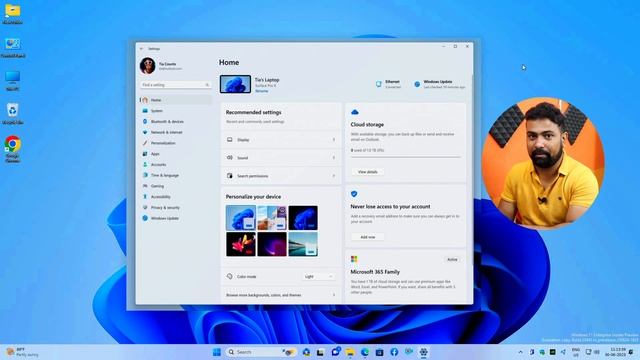Click the Microsoft 365 Family logo icon
The image size is (640, 360).
pos(354,259)
